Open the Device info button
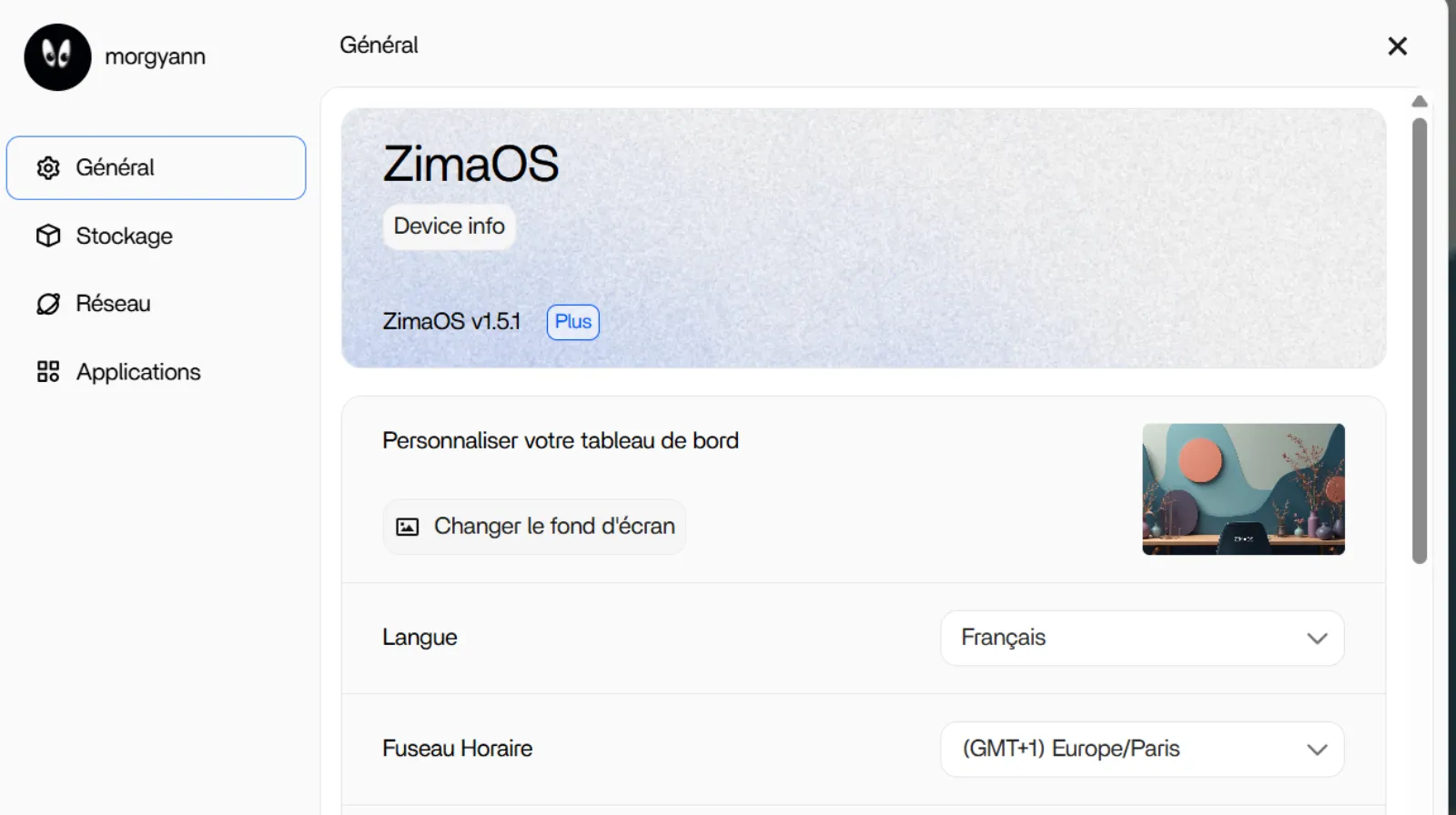This screenshot has width=1456, height=815. click(449, 226)
